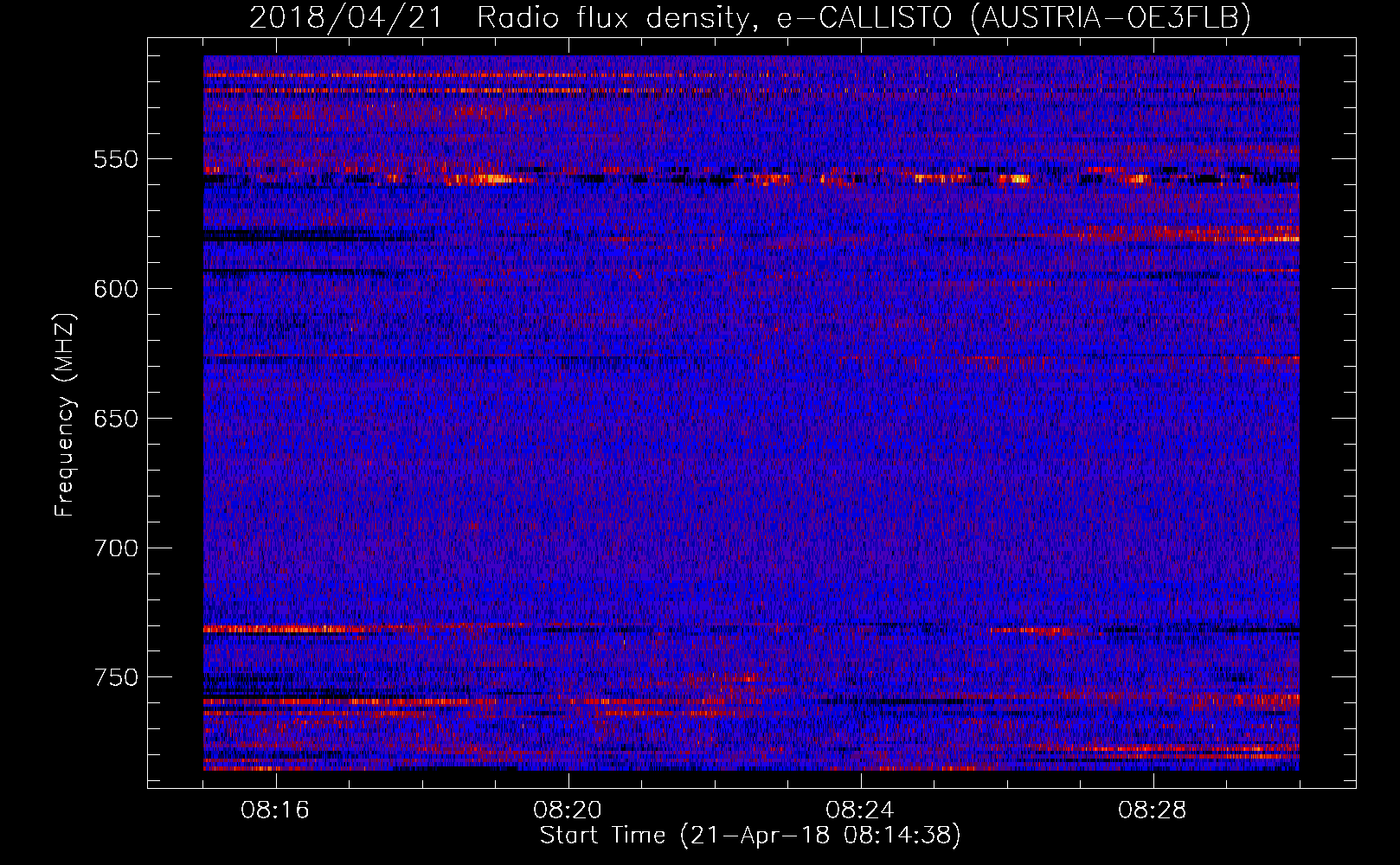The image size is (1400, 865).
Task: Click the 600 frequency tick label
Action: pos(116,289)
